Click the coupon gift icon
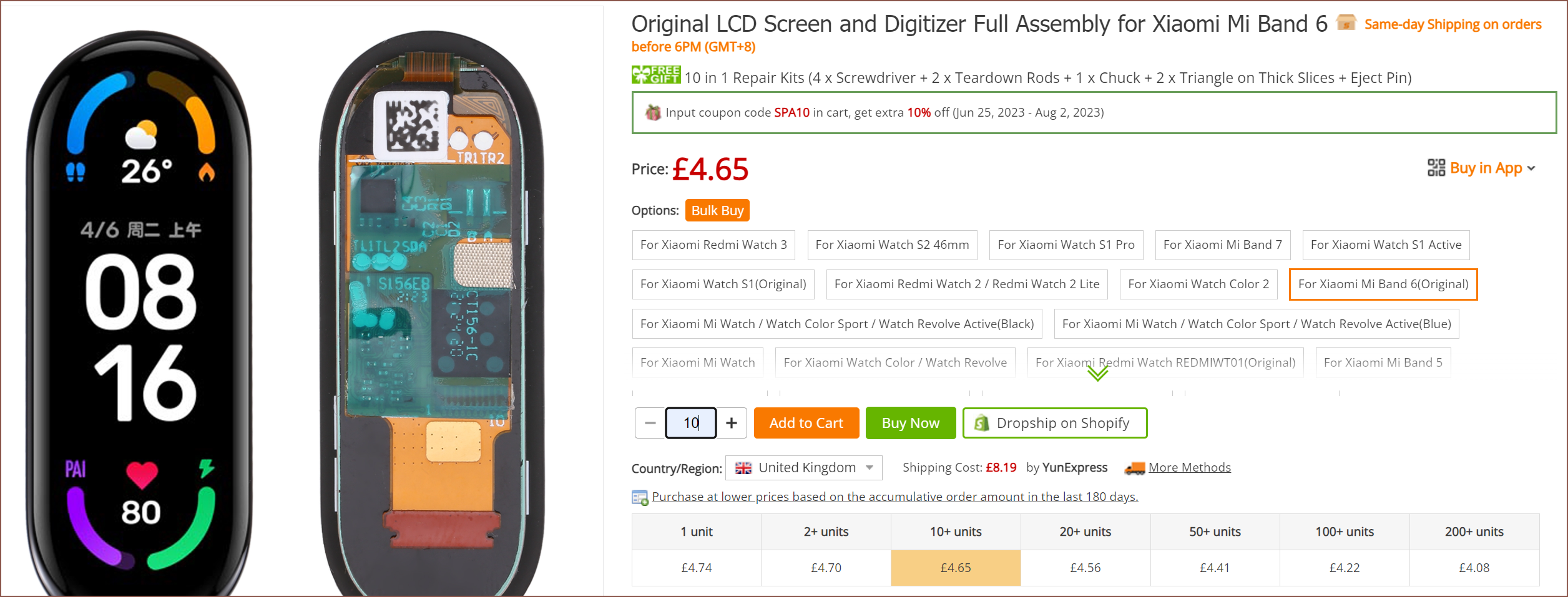The height and width of the screenshot is (597, 1568). tap(653, 112)
